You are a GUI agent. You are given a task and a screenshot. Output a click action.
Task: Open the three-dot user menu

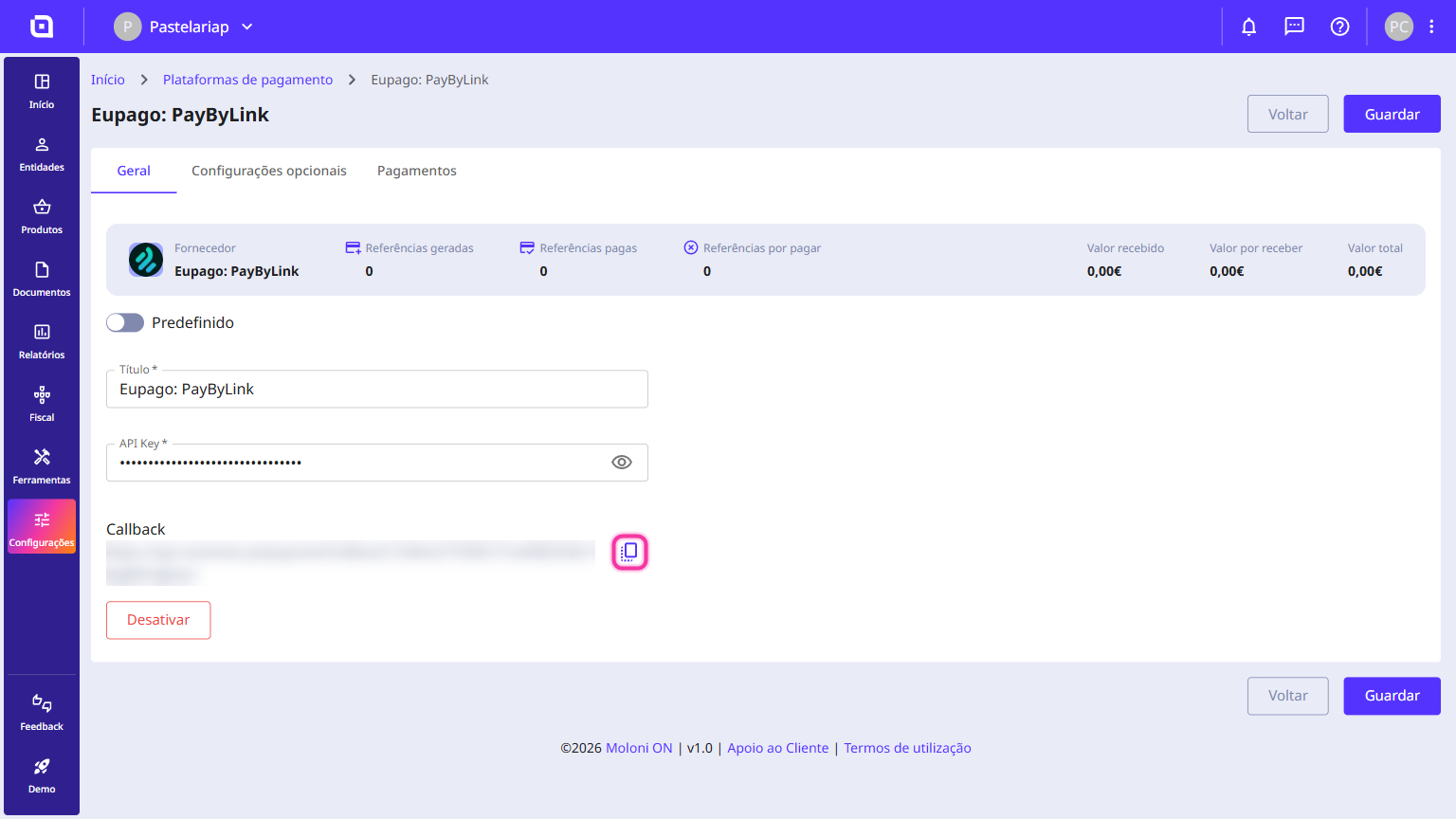pyautogui.click(x=1432, y=27)
